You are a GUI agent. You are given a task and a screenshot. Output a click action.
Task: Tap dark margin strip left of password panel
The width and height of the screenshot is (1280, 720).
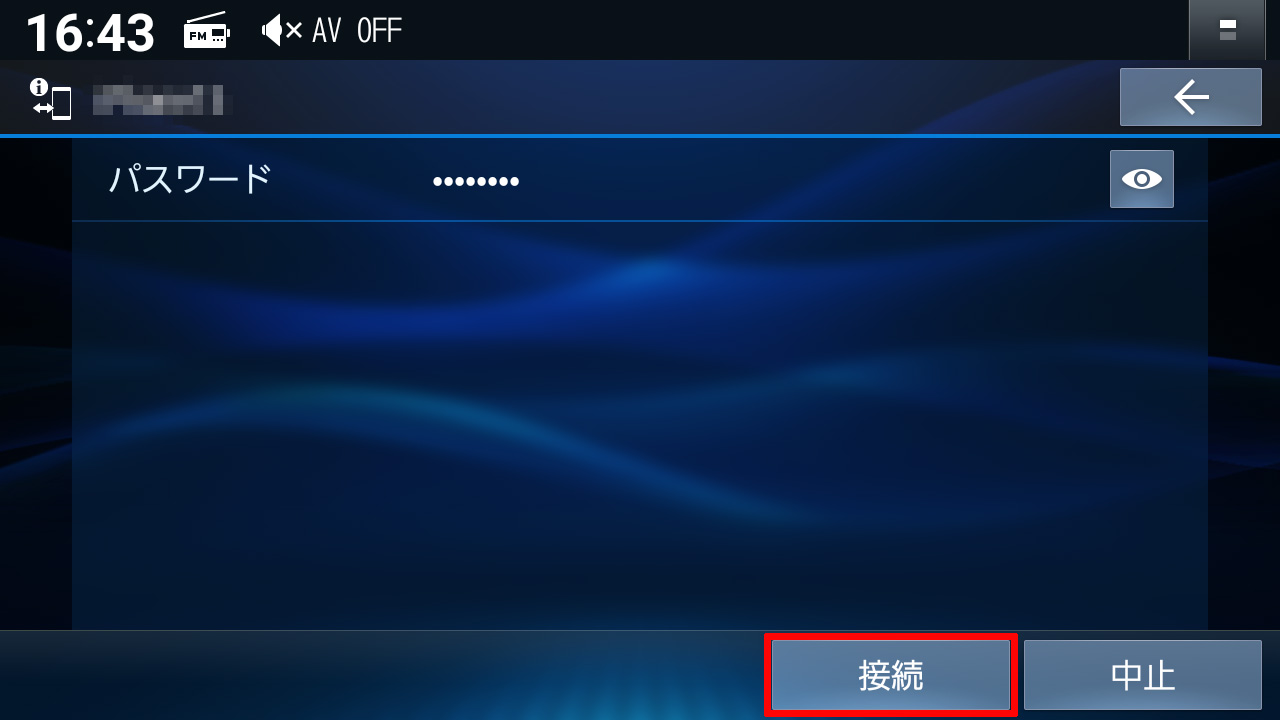coord(36,383)
